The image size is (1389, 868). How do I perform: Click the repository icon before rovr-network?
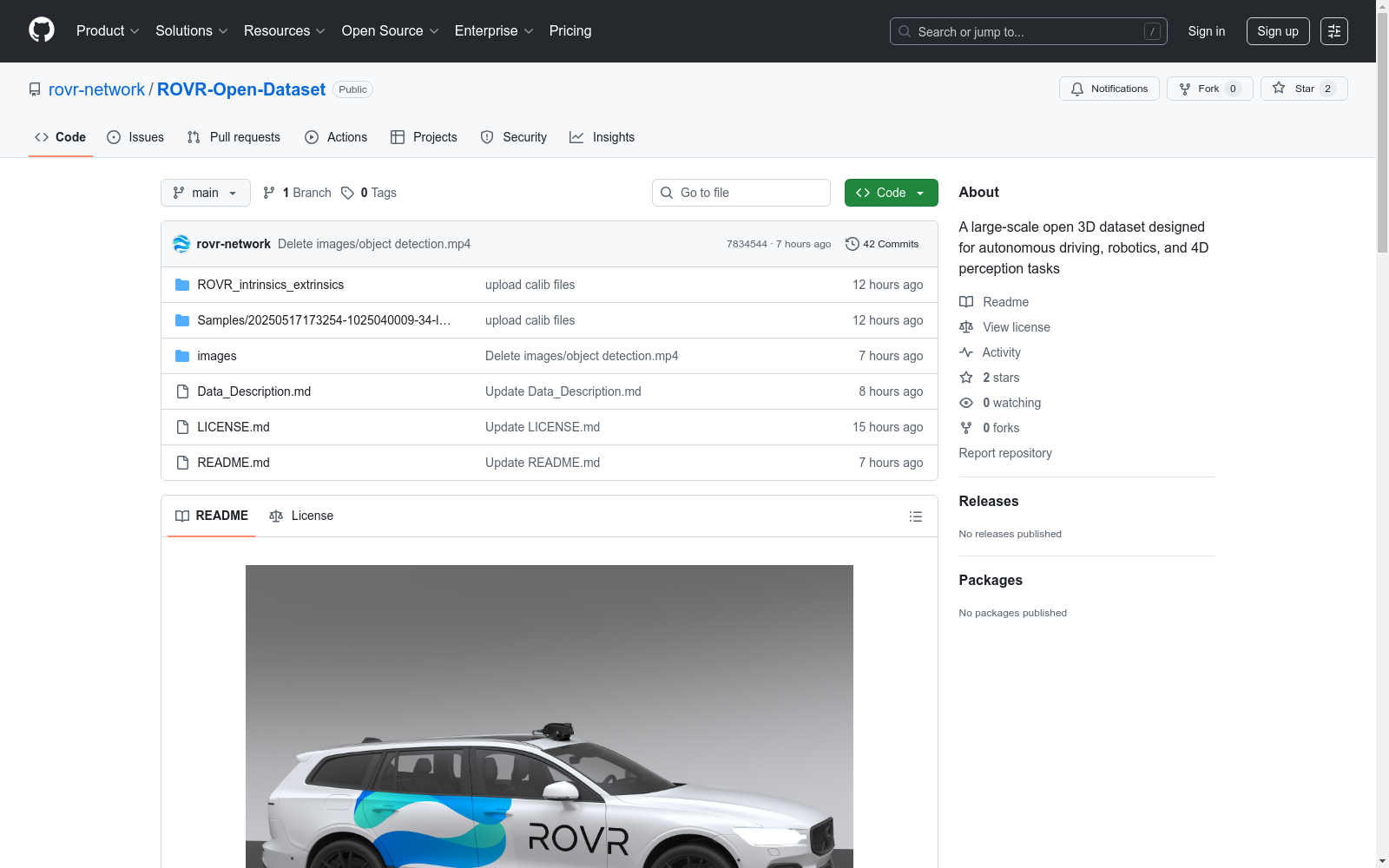tap(35, 89)
